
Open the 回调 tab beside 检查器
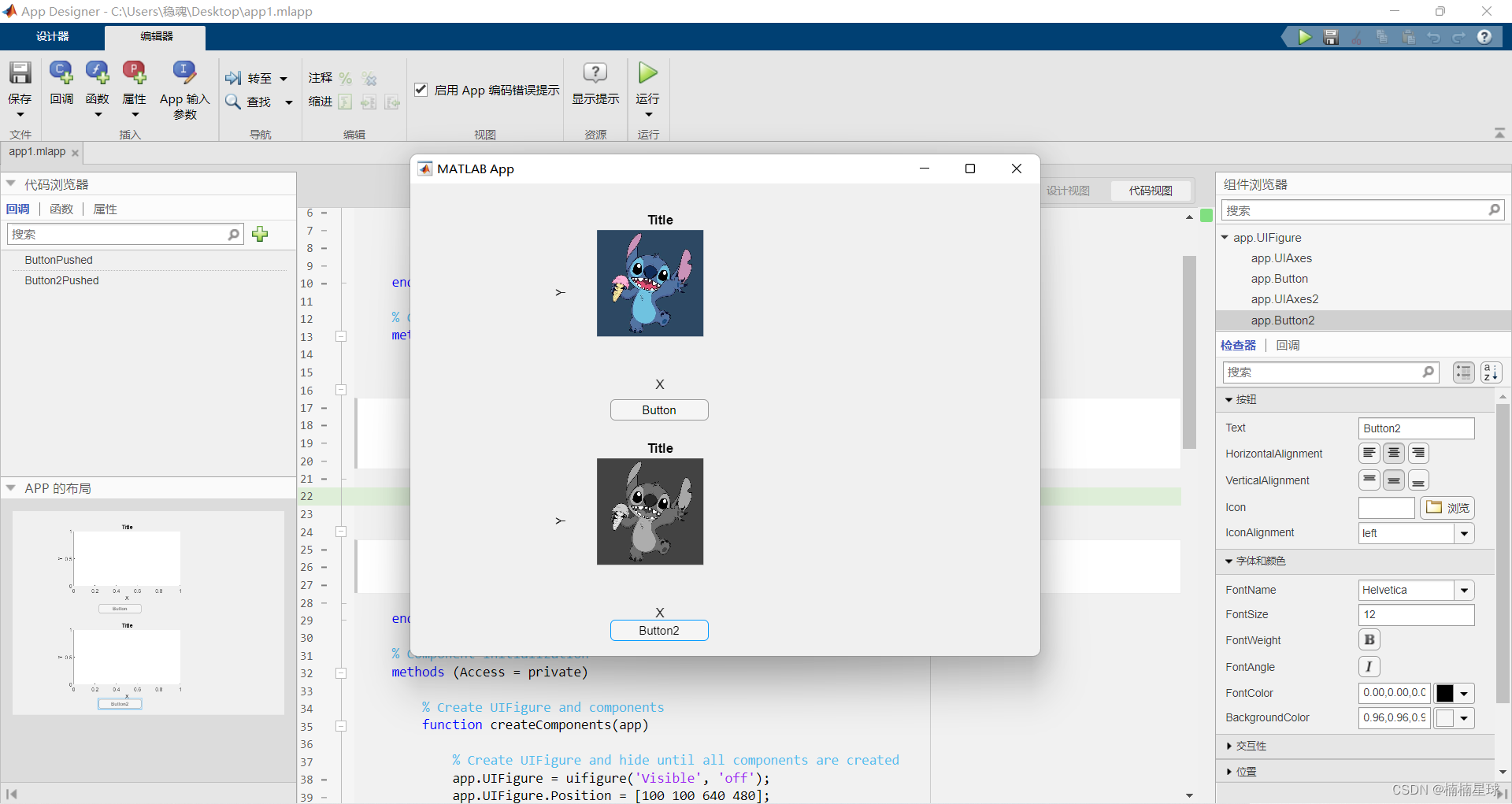1288,345
